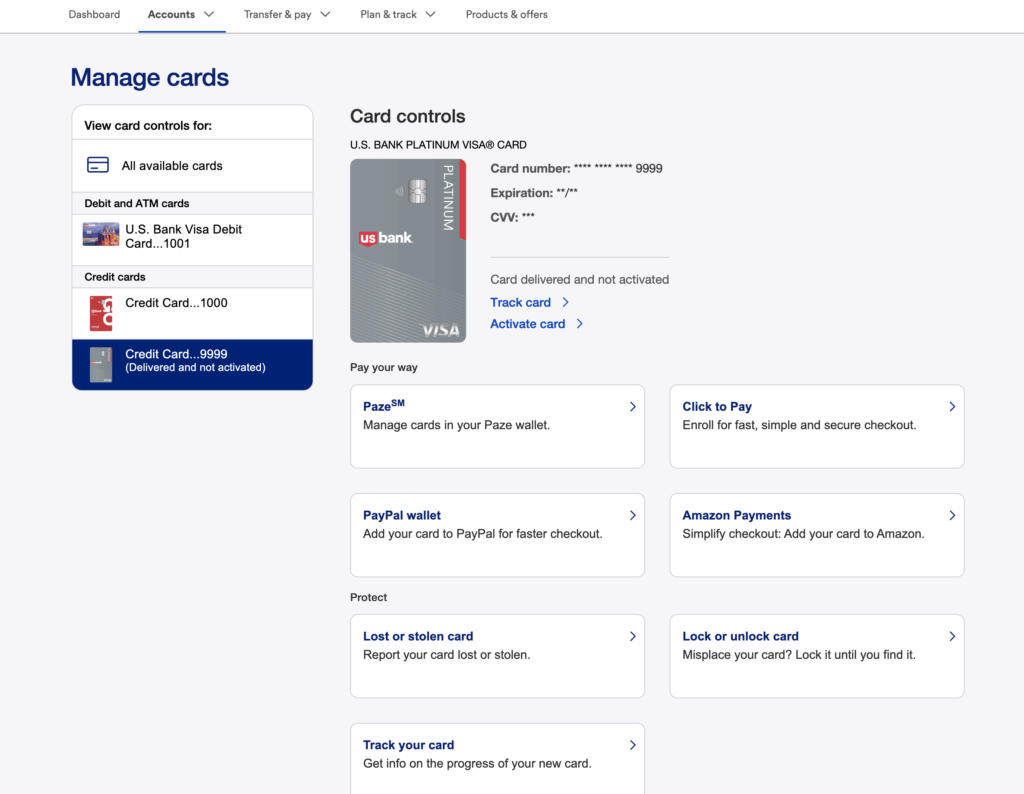This screenshot has height=794, width=1024.
Task: Expand the Plan & track menu chevron
Action: coord(430,14)
